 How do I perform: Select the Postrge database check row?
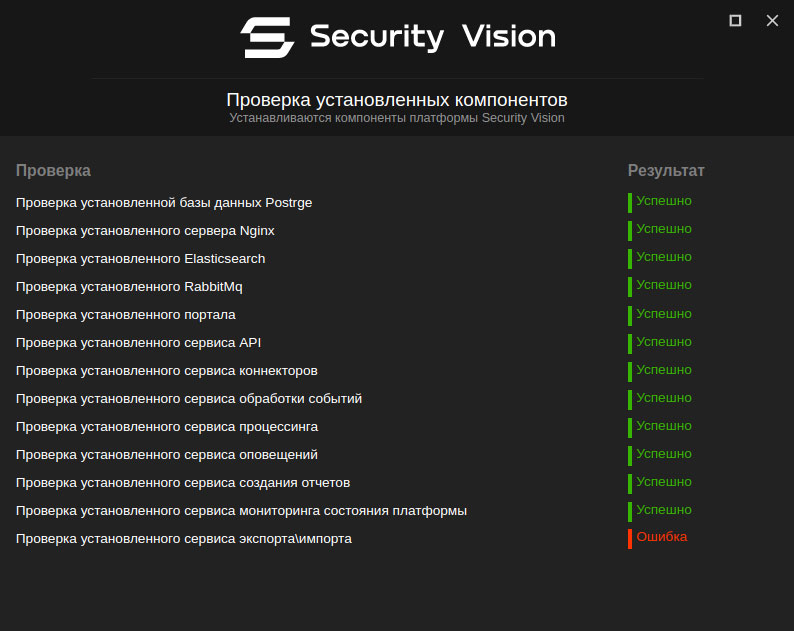click(x=164, y=203)
